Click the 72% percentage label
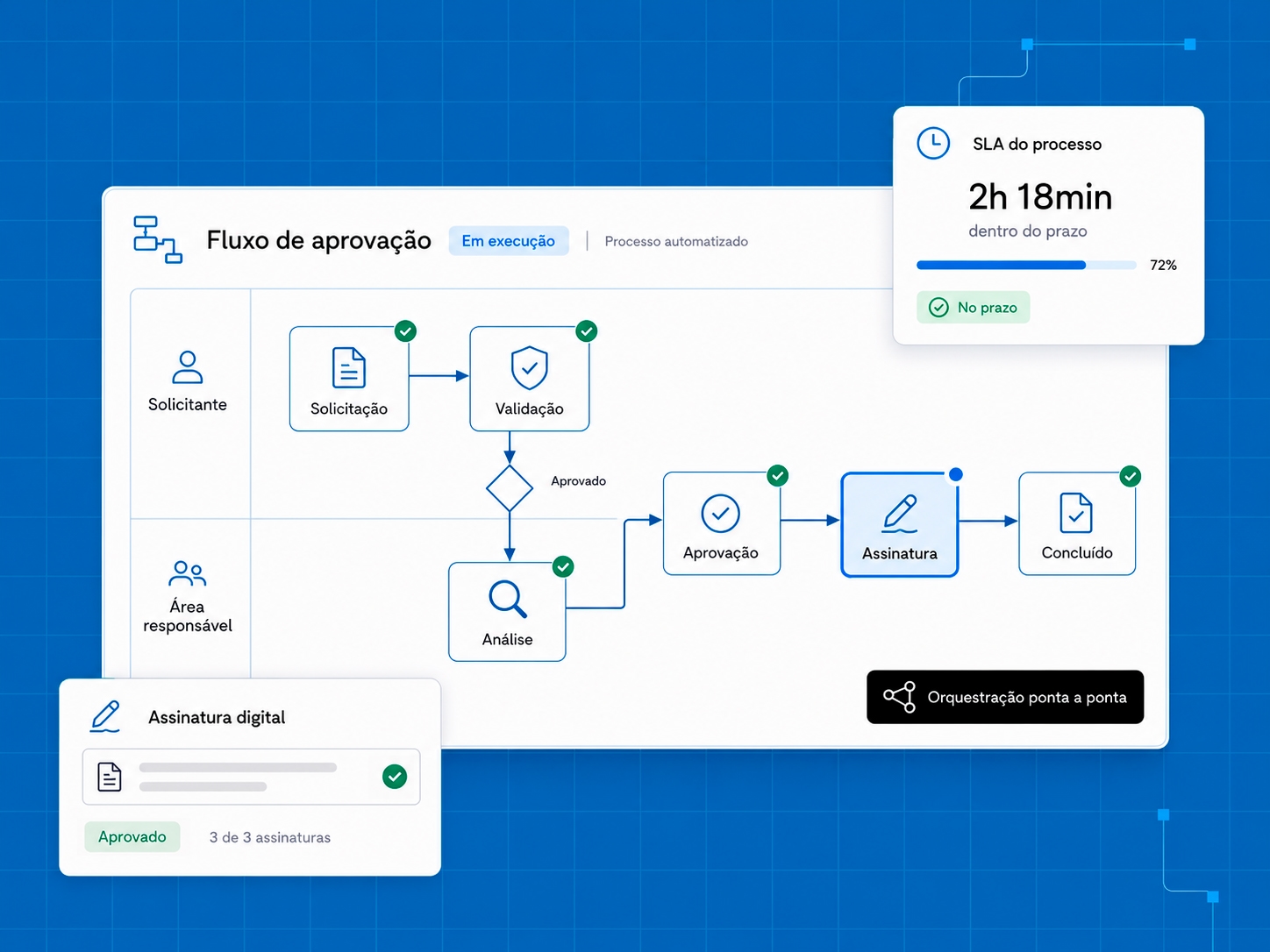This screenshot has width=1270, height=952. point(1164,265)
